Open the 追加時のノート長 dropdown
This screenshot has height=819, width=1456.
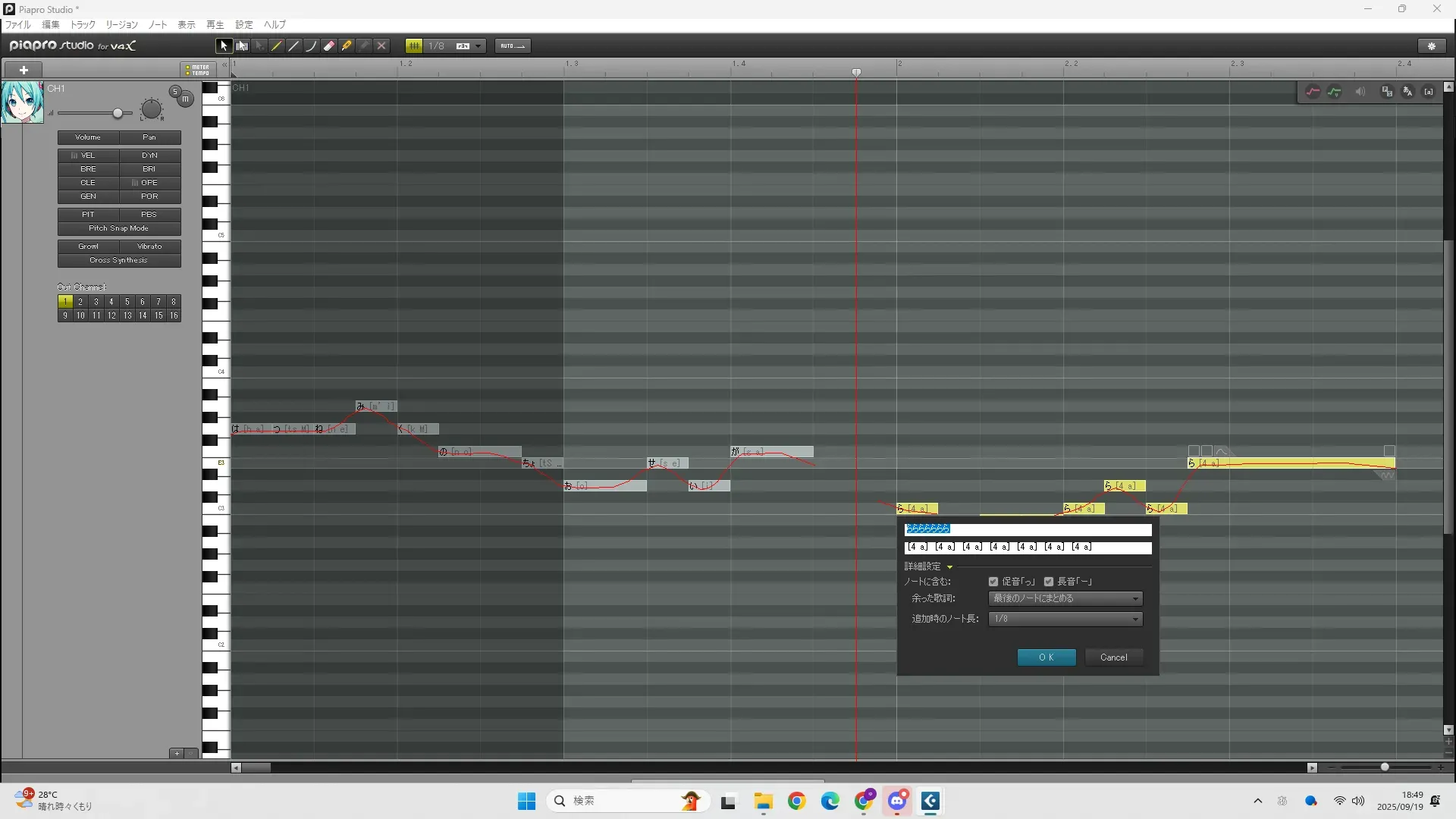pos(1065,619)
